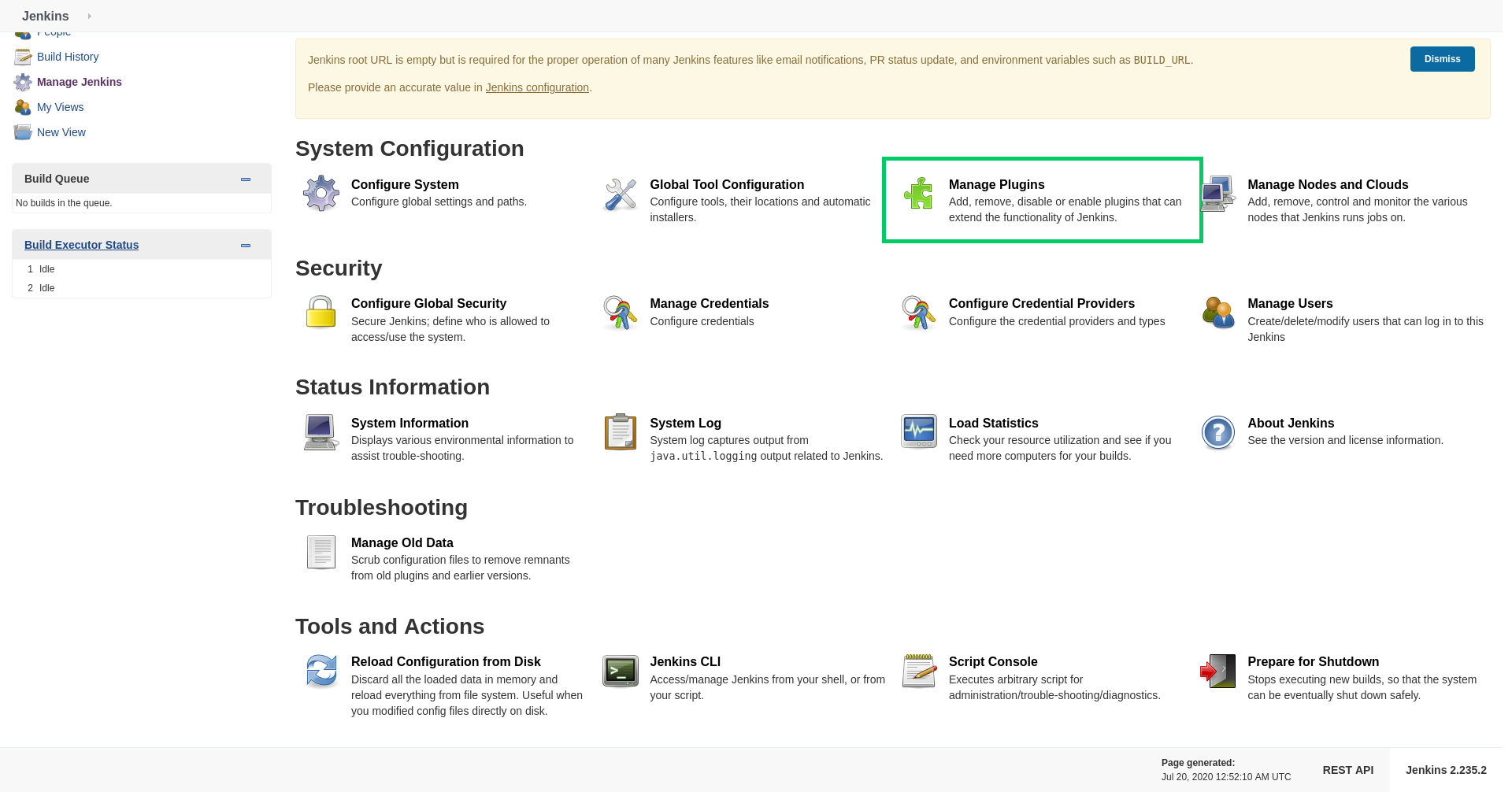Click the About Jenkins question mark icon

(1218, 432)
